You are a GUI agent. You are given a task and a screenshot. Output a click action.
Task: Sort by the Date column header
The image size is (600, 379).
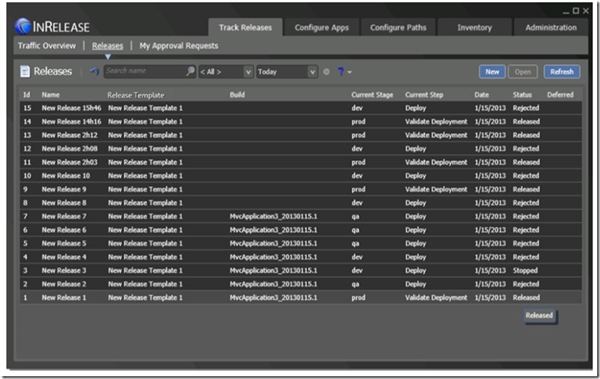[x=481, y=95]
